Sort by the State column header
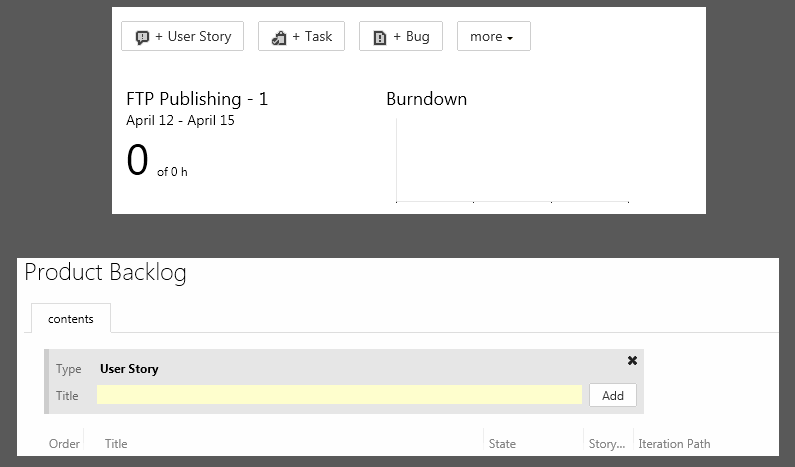This screenshot has width=795, height=467. tap(502, 444)
